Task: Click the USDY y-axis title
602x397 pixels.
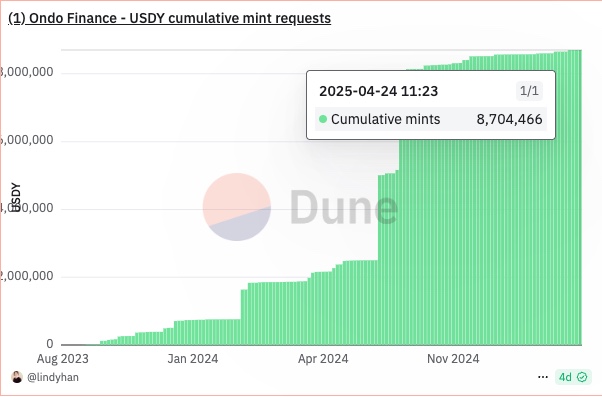Action: pos(16,197)
